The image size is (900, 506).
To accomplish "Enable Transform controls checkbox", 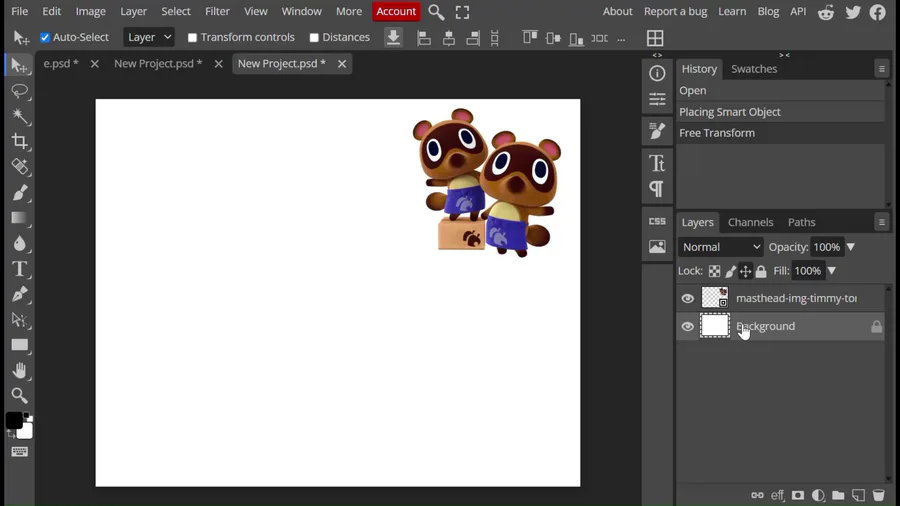I will click(x=192, y=38).
